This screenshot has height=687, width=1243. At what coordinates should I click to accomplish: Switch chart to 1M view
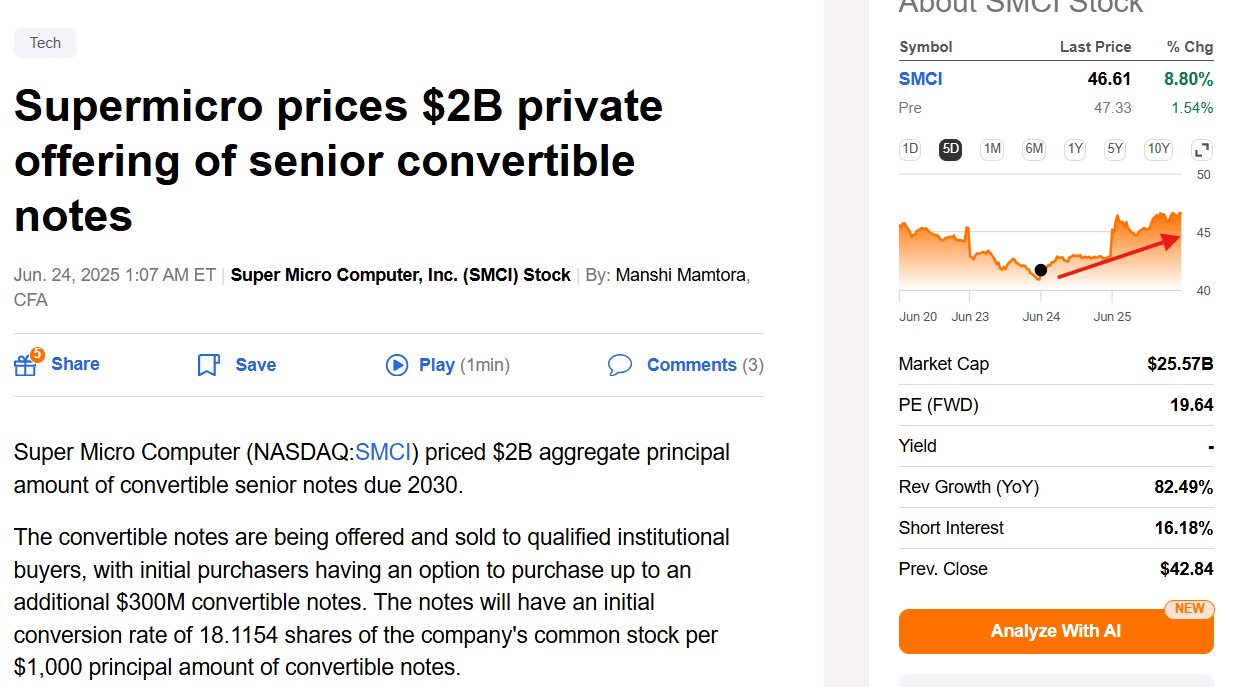click(x=991, y=148)
